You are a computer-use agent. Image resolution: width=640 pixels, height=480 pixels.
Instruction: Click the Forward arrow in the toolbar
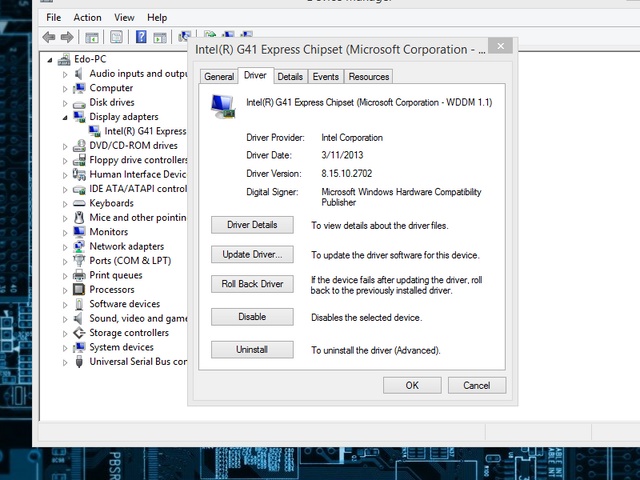(x=67, y=38)
